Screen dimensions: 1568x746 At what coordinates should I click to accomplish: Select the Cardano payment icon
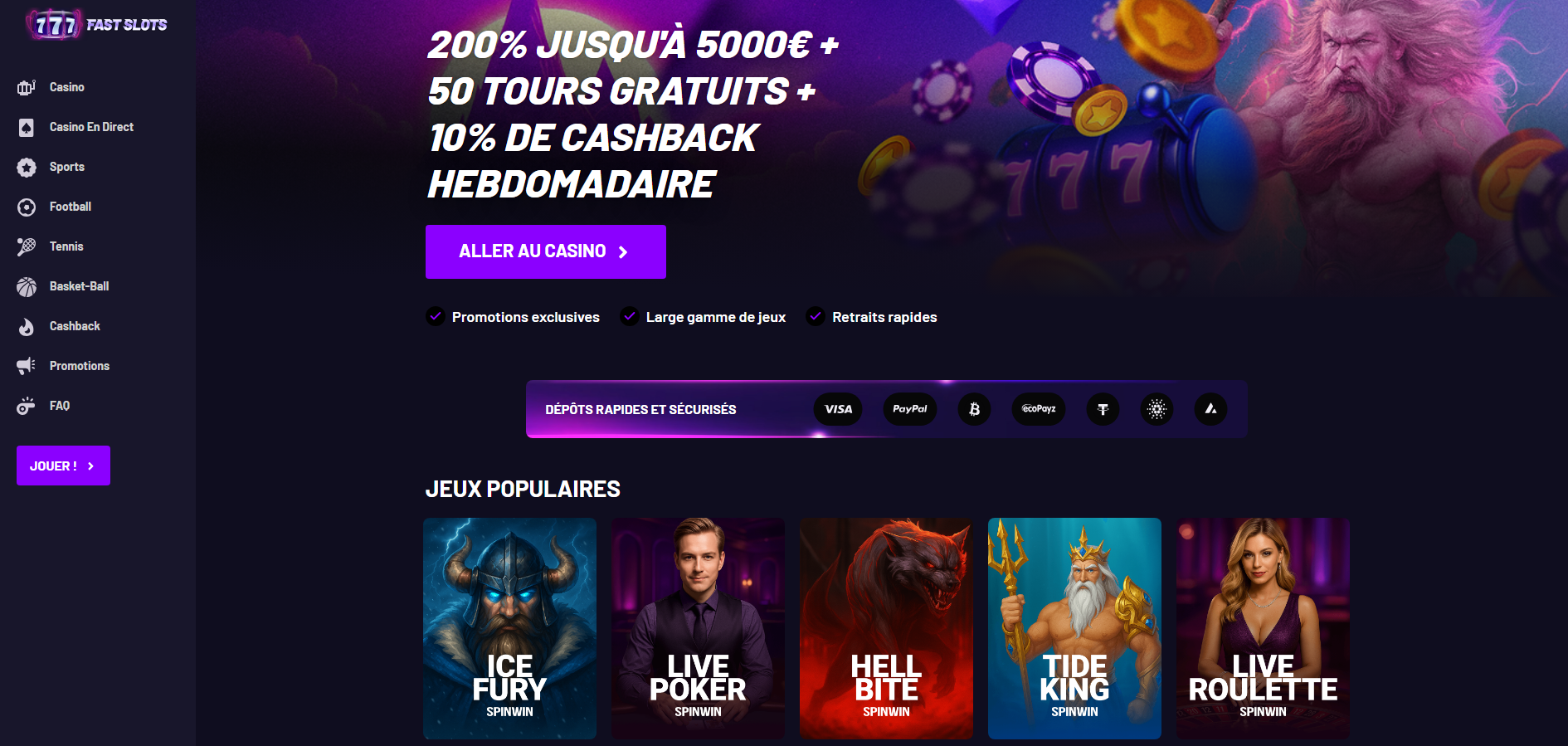pos(1157,409)
